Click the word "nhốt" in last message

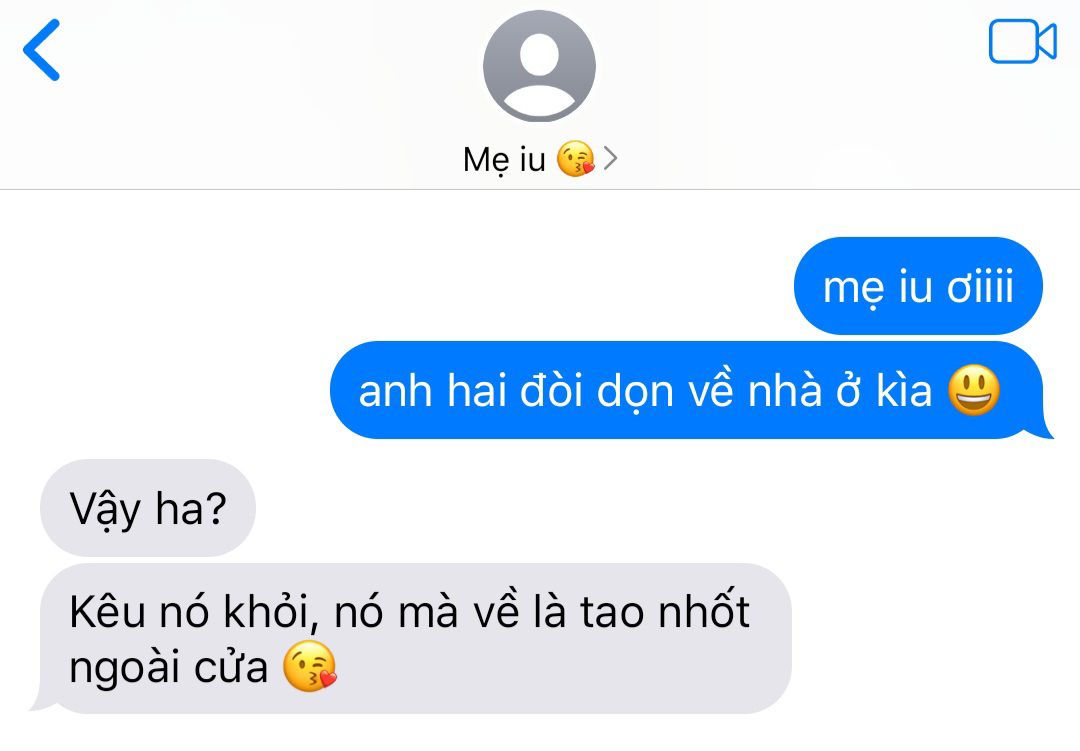click(703, 610)
